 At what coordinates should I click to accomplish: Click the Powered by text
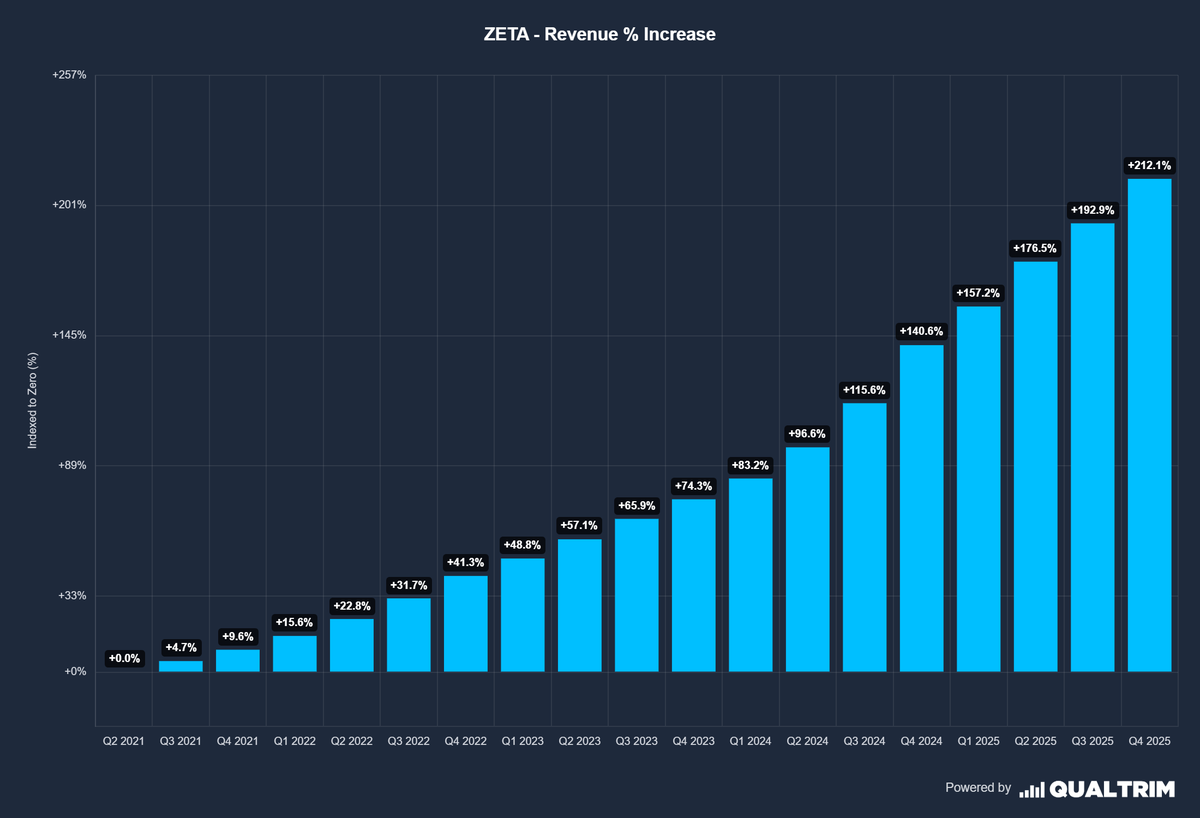click(978, 788)
